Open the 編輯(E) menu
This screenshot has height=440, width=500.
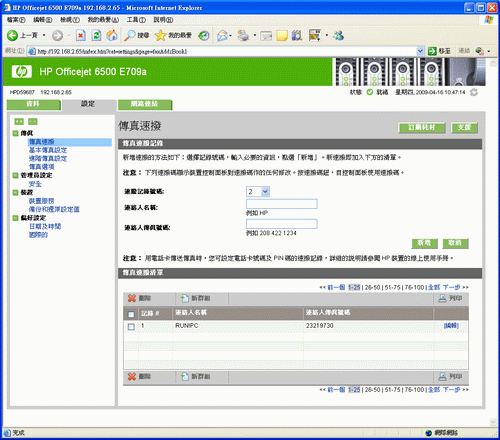point(43,20)
